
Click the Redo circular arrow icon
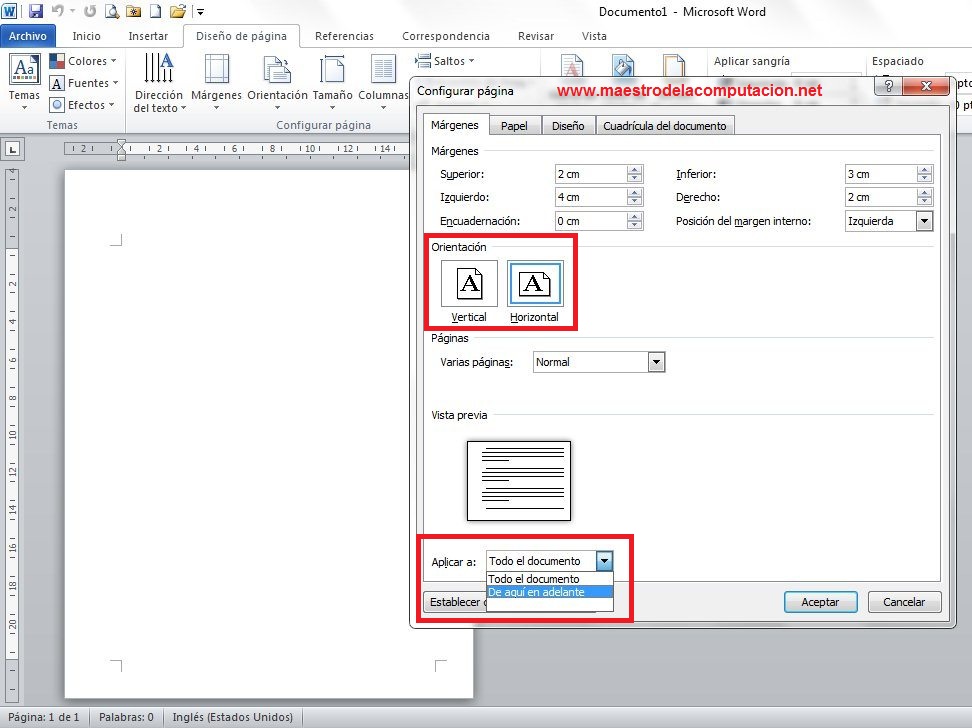pyautogui.click(x=90, y=11)
